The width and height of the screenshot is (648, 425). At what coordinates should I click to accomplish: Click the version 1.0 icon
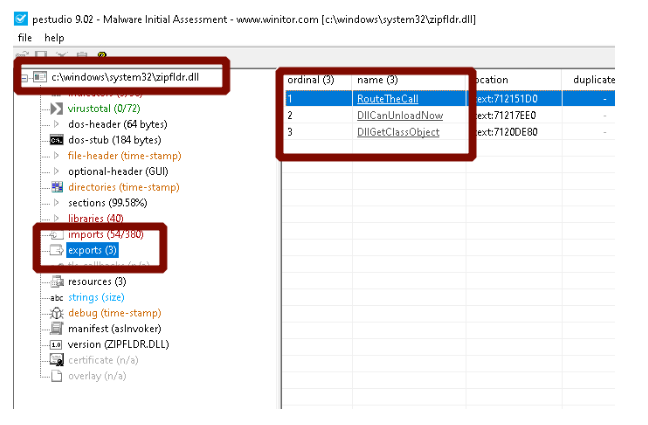(56, 344)
